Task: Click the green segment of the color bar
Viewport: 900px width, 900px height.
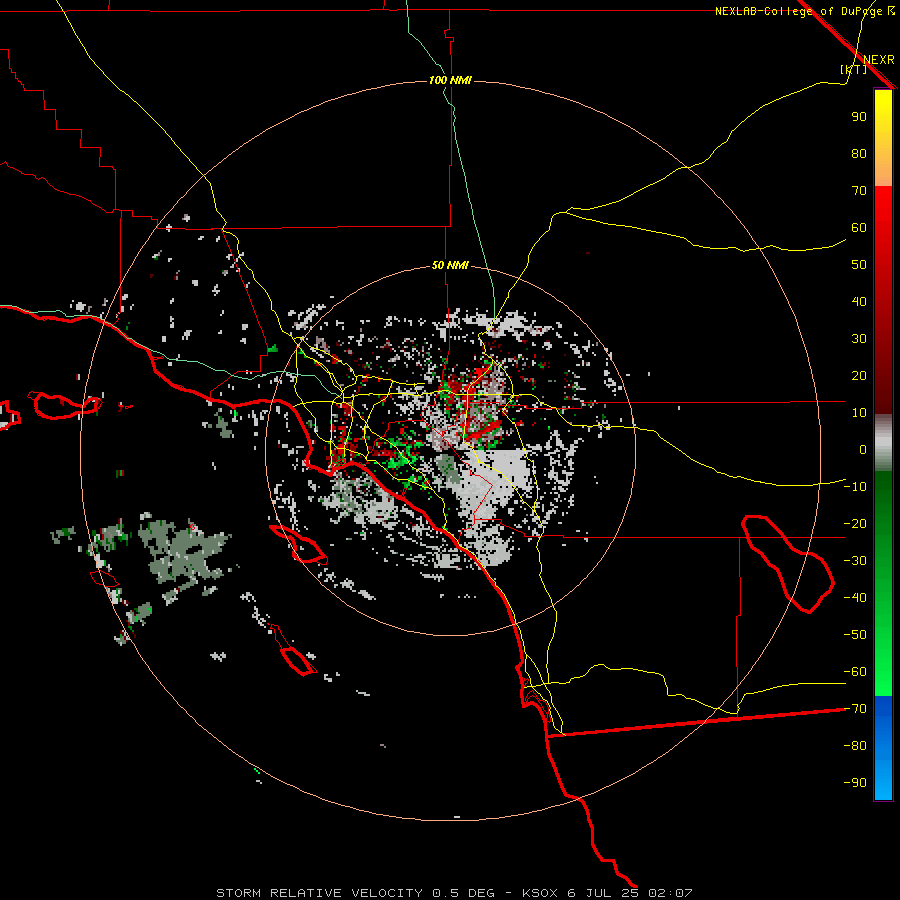Action: click(x=883, y=583)
